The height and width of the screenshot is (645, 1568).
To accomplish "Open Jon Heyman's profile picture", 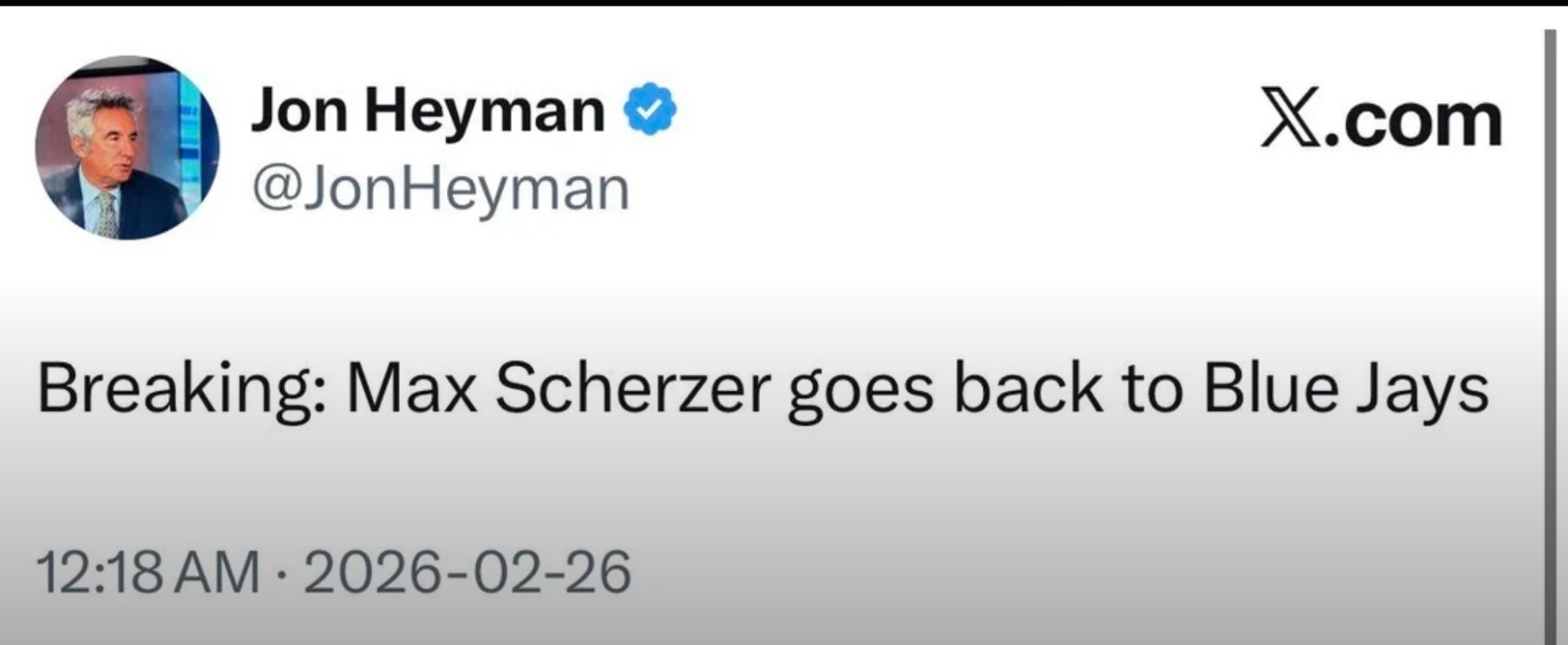I will (127, 148).
